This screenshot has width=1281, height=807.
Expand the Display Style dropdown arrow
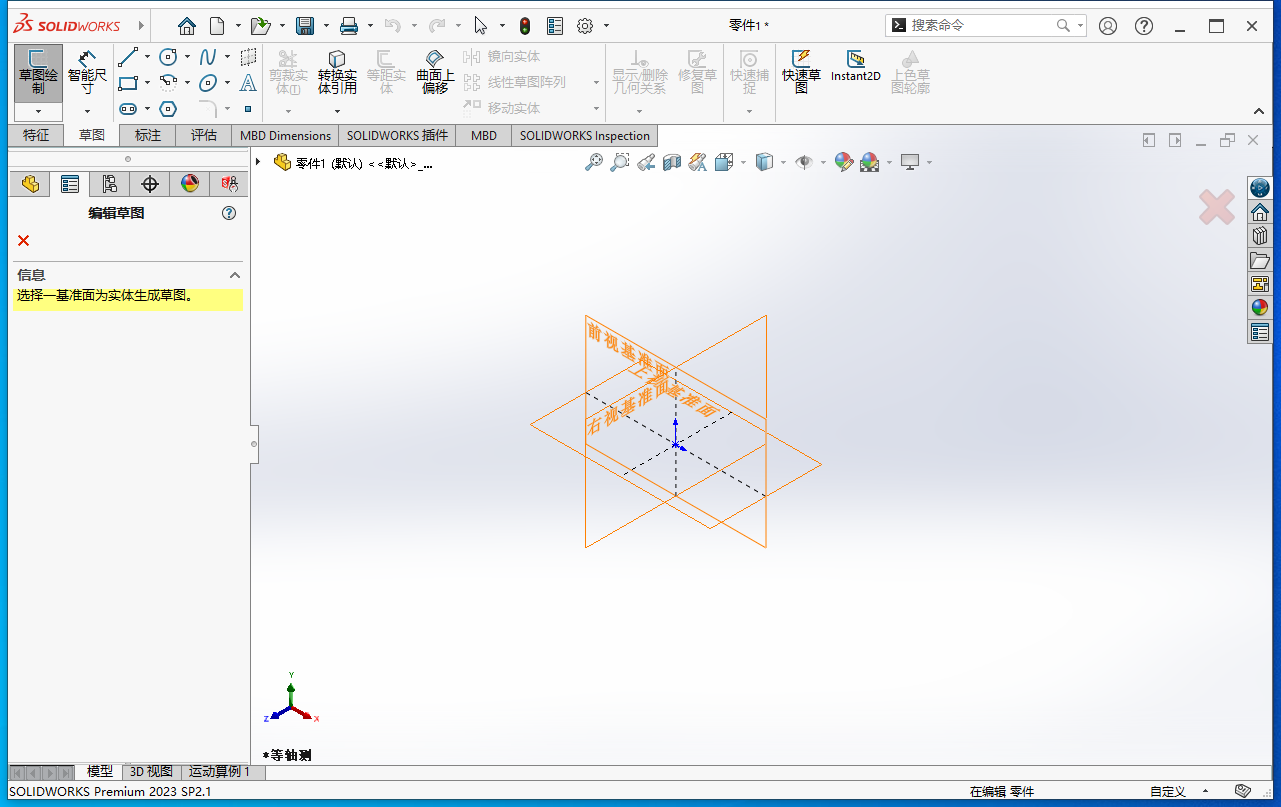click(x=783, y=162)
